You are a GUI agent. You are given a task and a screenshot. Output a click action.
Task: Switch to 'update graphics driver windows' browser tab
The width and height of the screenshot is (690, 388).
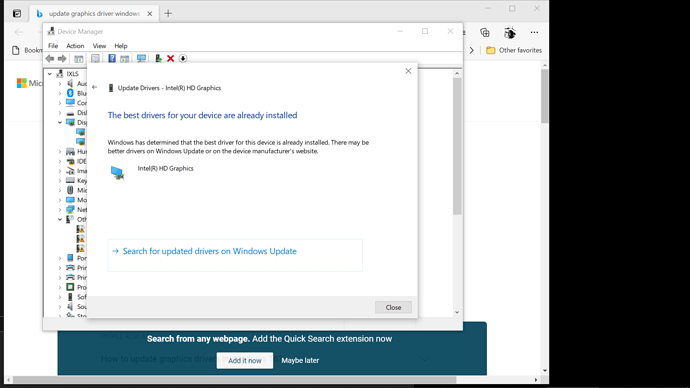pyautogui.click(x=94, y=14)
